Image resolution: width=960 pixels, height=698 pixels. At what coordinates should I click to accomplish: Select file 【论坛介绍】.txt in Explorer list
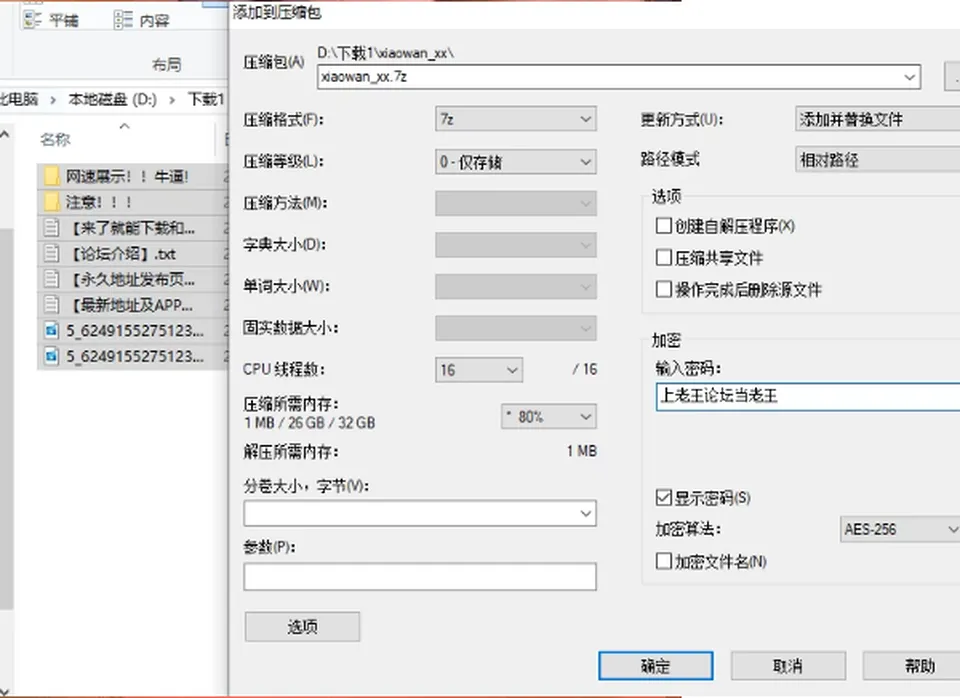click(x=124, y=253)
